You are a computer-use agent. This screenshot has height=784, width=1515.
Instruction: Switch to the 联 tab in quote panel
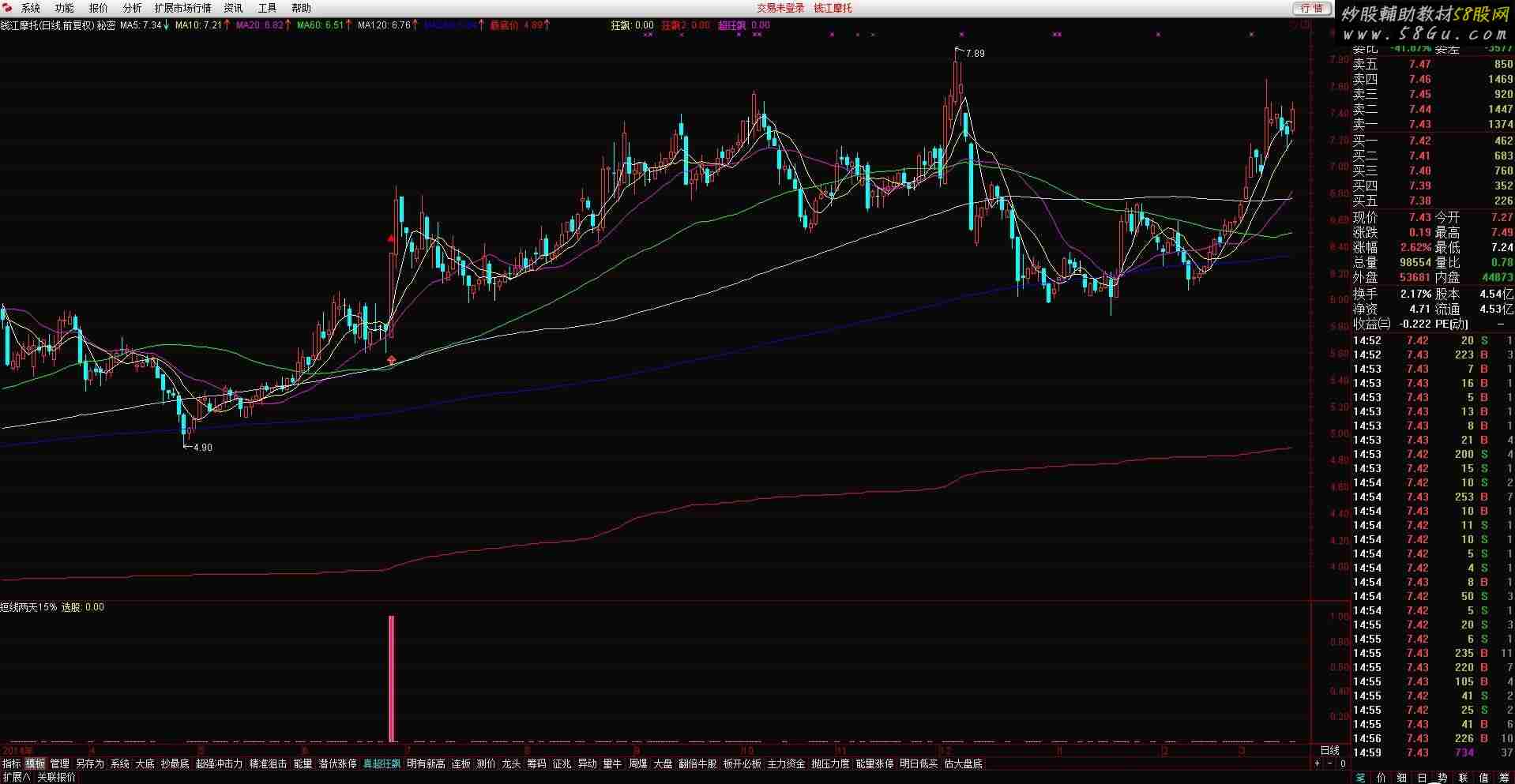coord(1463,778)
